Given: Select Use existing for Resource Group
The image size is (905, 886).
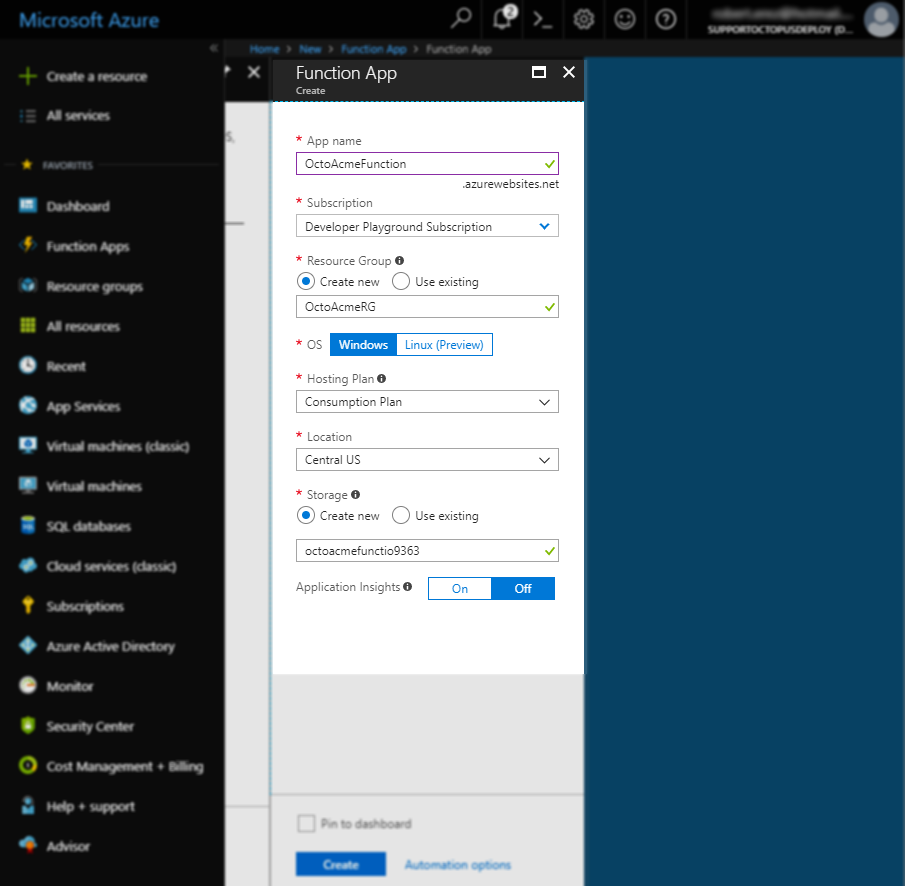Looking at the screenshot, I should click(401, 282).
